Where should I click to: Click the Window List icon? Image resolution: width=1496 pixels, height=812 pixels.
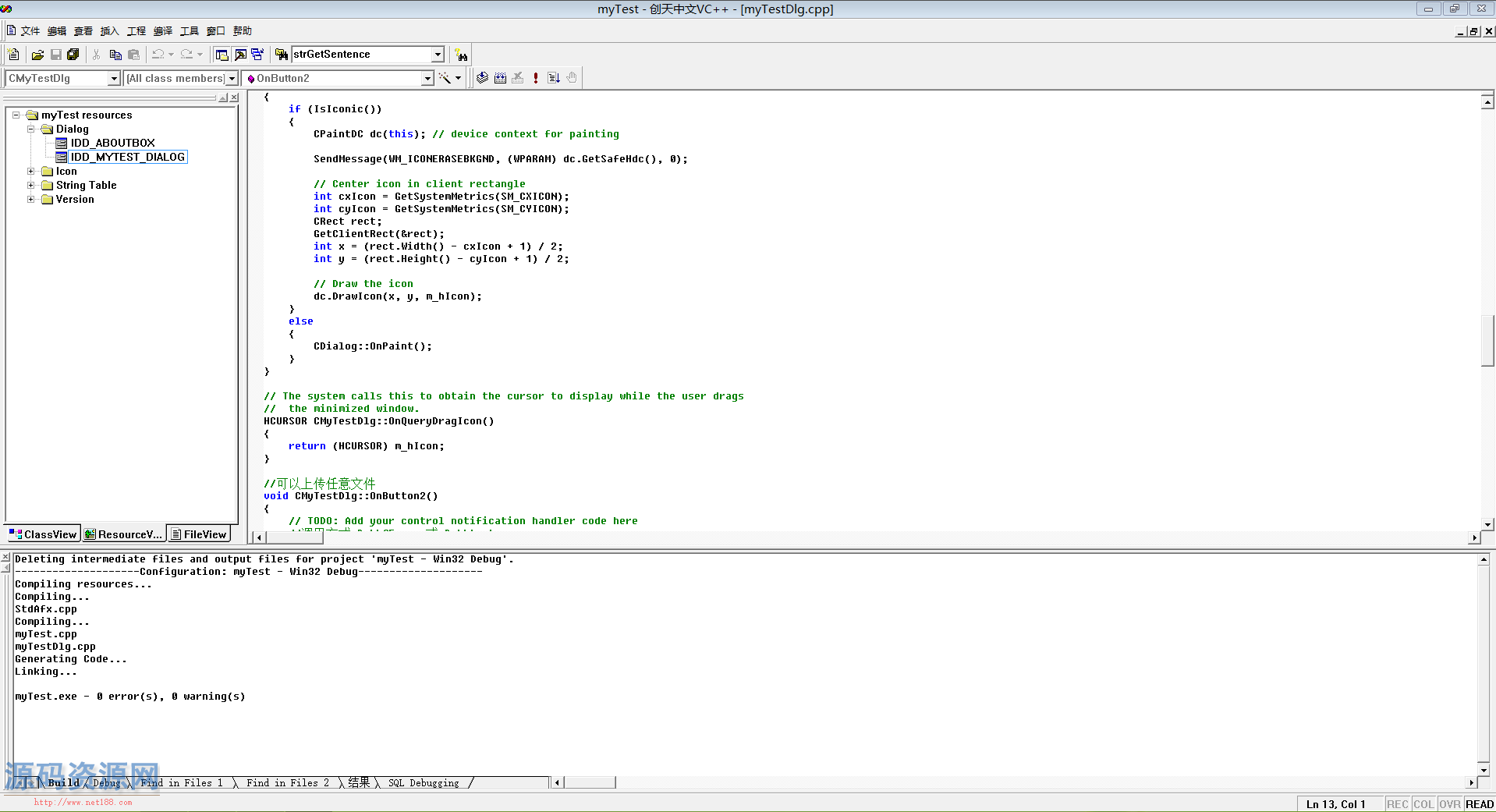point(257,55)
